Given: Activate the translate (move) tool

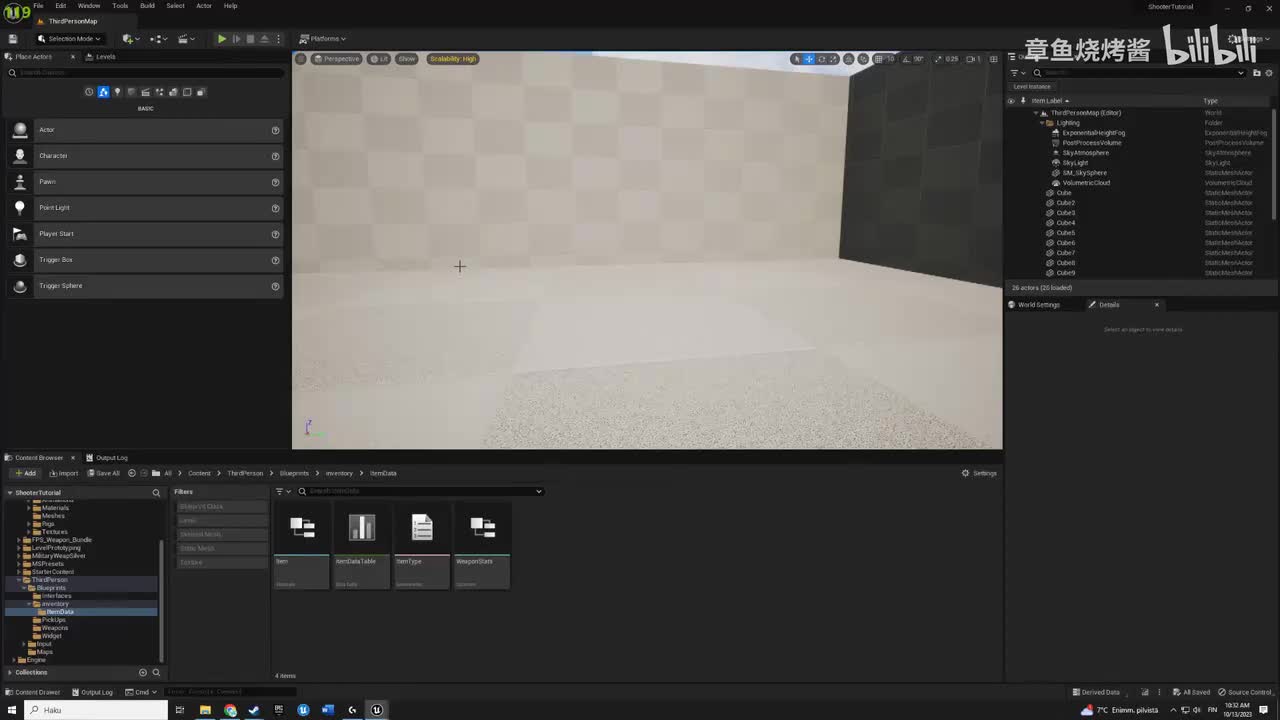Looking at the screenshot, I should pos(809,59).
